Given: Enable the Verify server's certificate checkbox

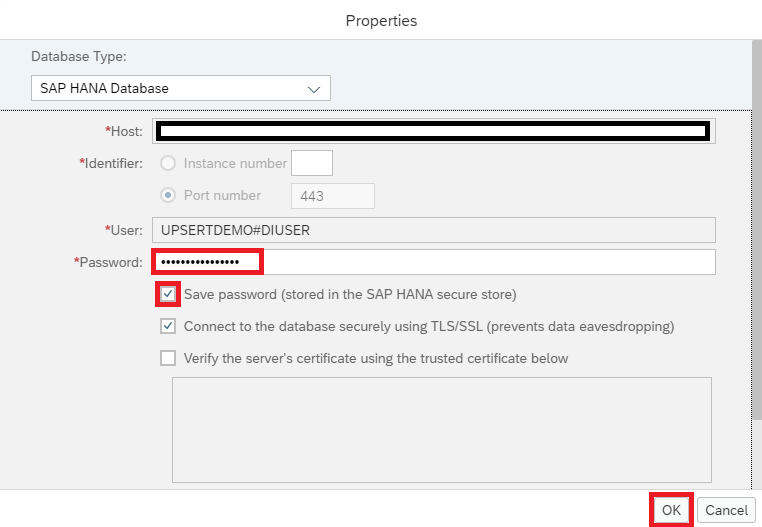Looking at the screenshot, I should click(168, 358).
